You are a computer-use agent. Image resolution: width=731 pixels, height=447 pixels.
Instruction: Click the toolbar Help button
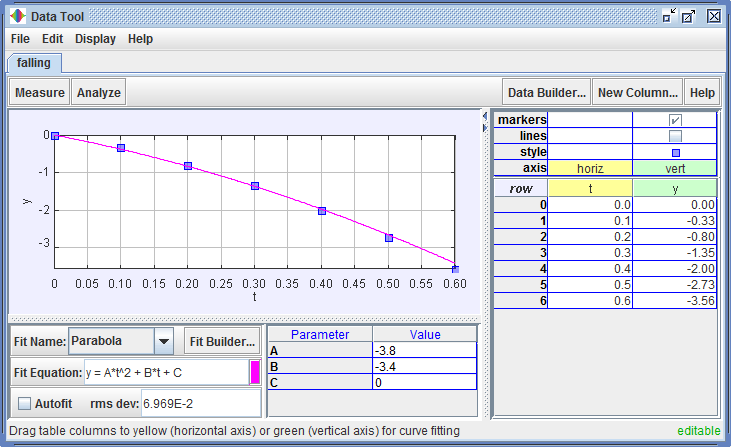tap(702, 92)
